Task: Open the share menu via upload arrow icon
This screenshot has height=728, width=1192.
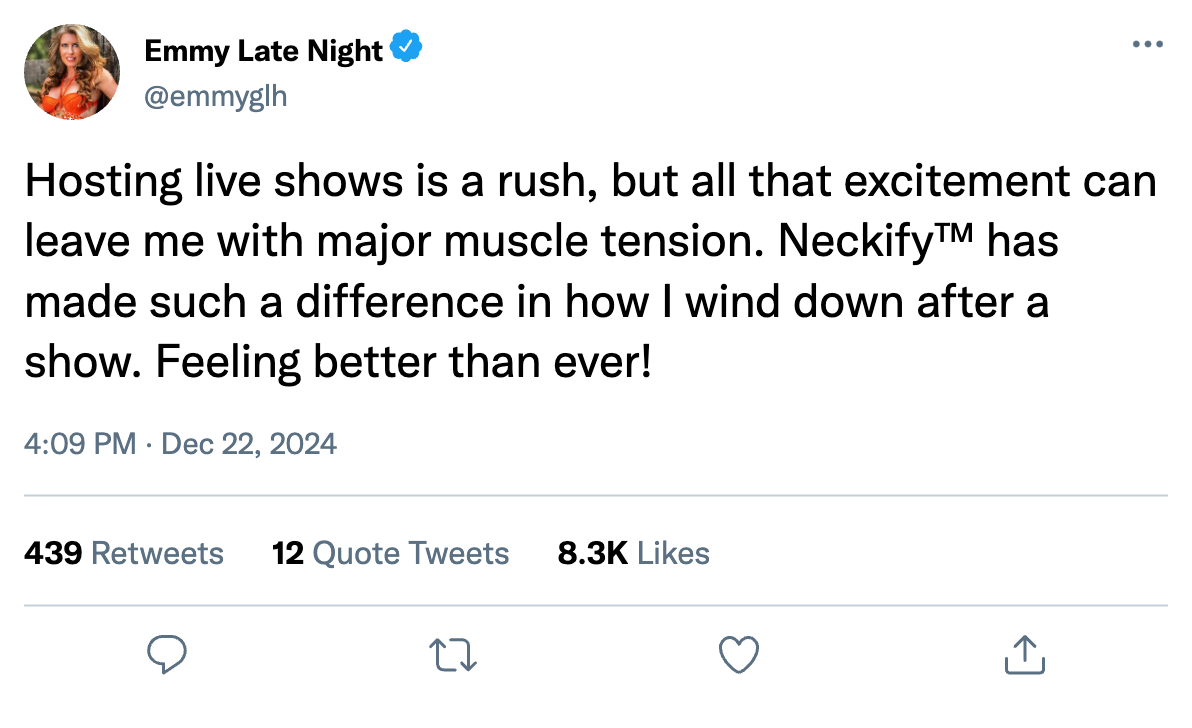Action: point(1025,654)
